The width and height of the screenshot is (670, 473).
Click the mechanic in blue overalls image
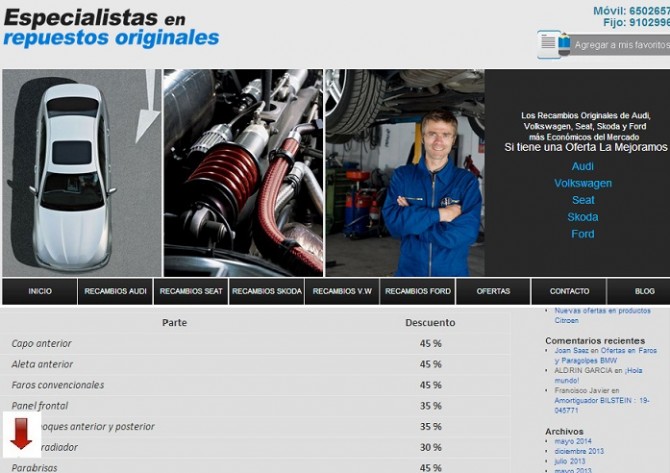[x=405, y=173]
